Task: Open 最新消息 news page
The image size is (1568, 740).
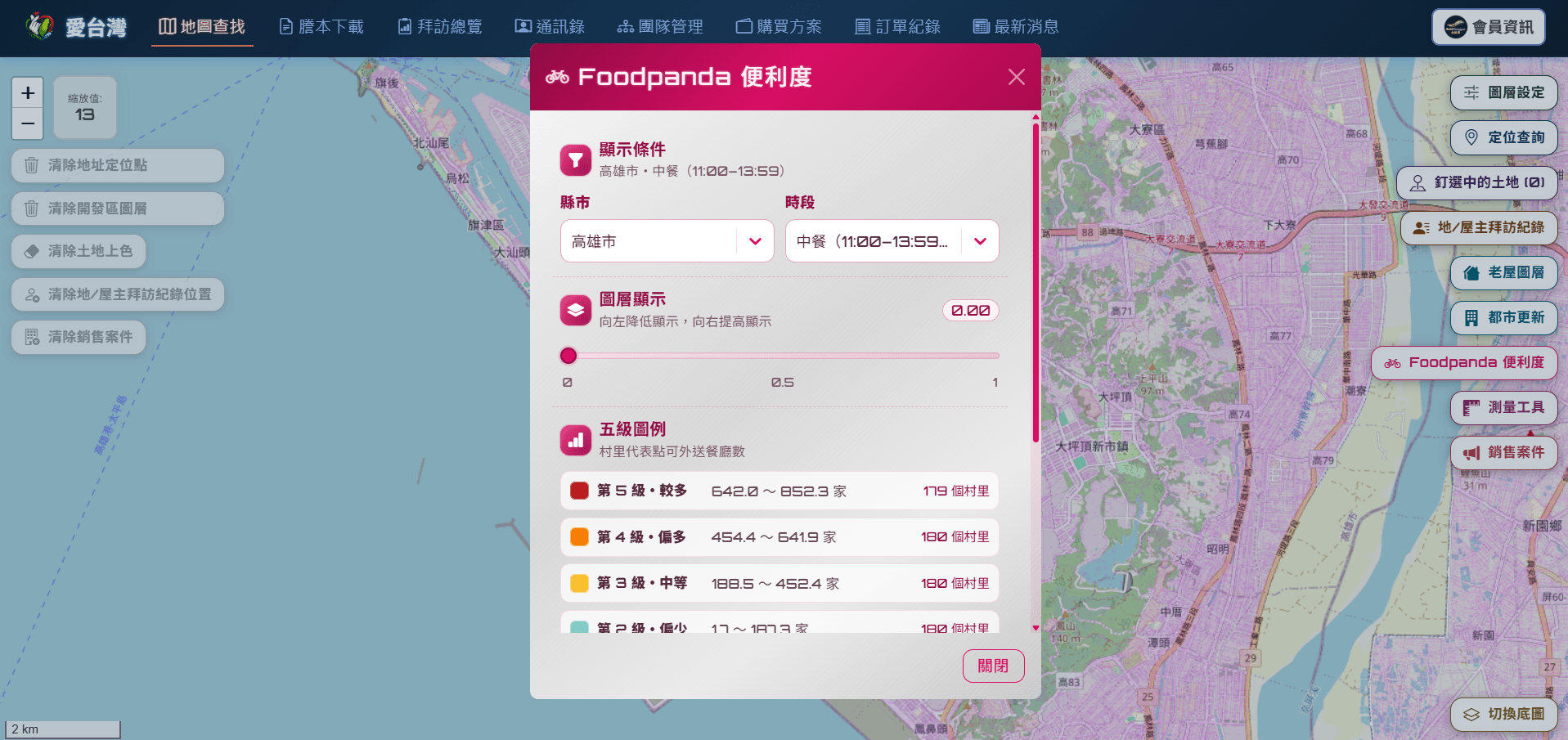Action: 1016,27
